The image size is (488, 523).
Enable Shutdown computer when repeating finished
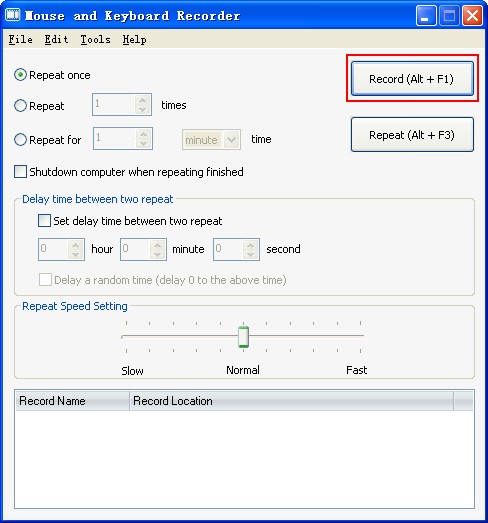click(20, 172)
